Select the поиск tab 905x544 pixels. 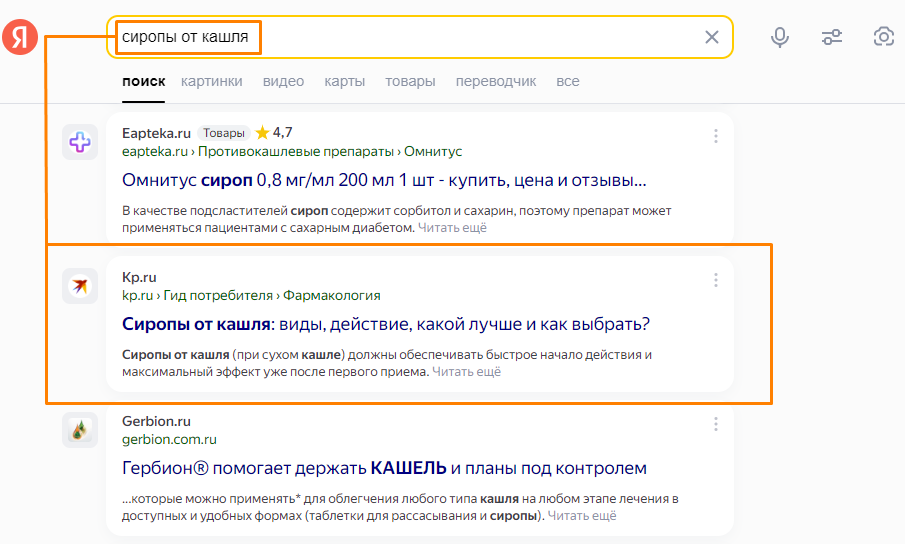pyautogui.click(x=144, y=81)
